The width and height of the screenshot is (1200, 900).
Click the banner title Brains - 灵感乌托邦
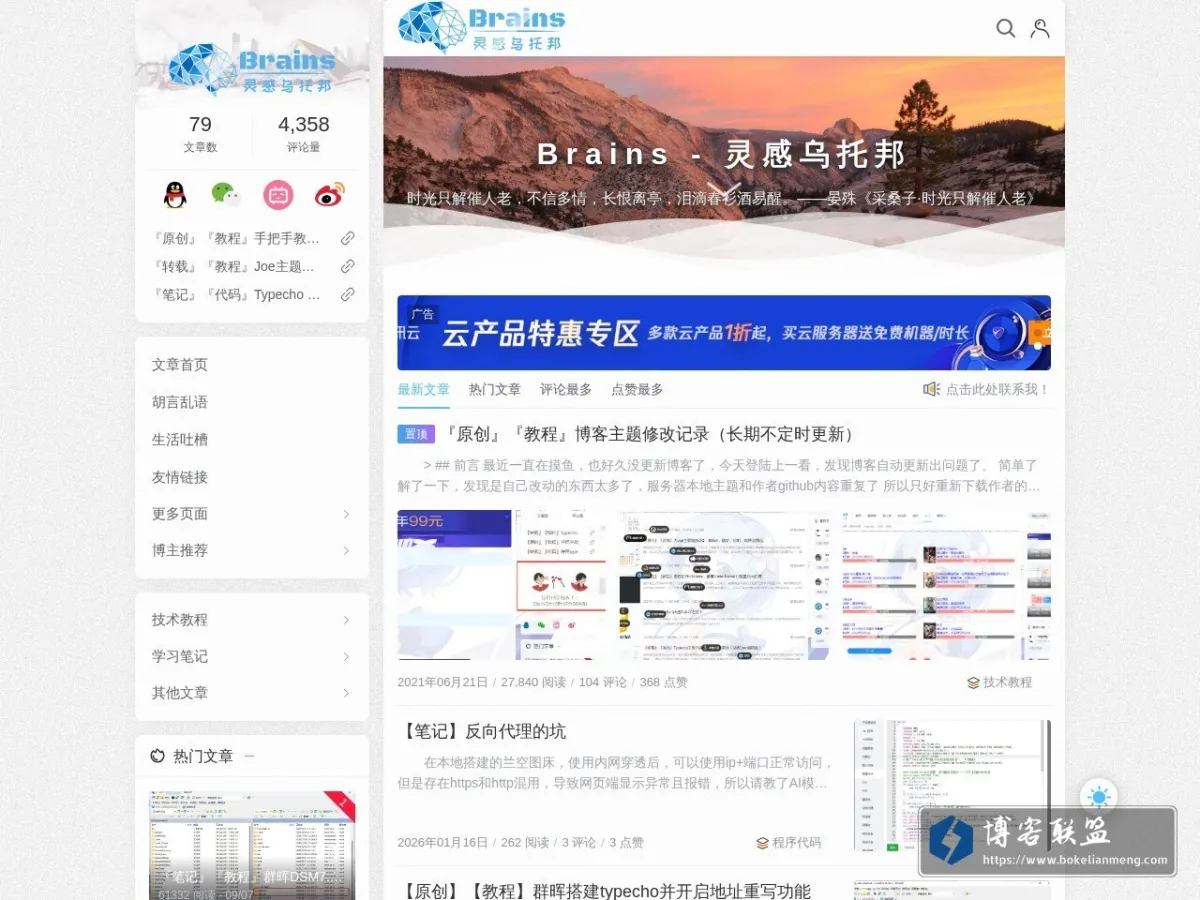[x=722, y=154]
